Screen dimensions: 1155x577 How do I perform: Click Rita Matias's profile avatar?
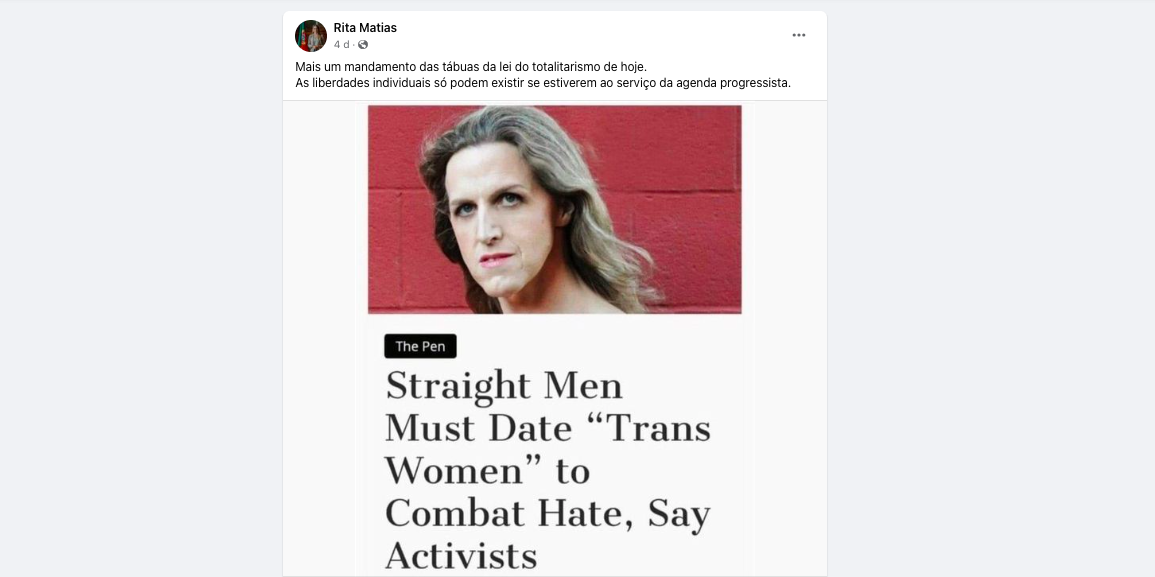[x=311, y=35]
